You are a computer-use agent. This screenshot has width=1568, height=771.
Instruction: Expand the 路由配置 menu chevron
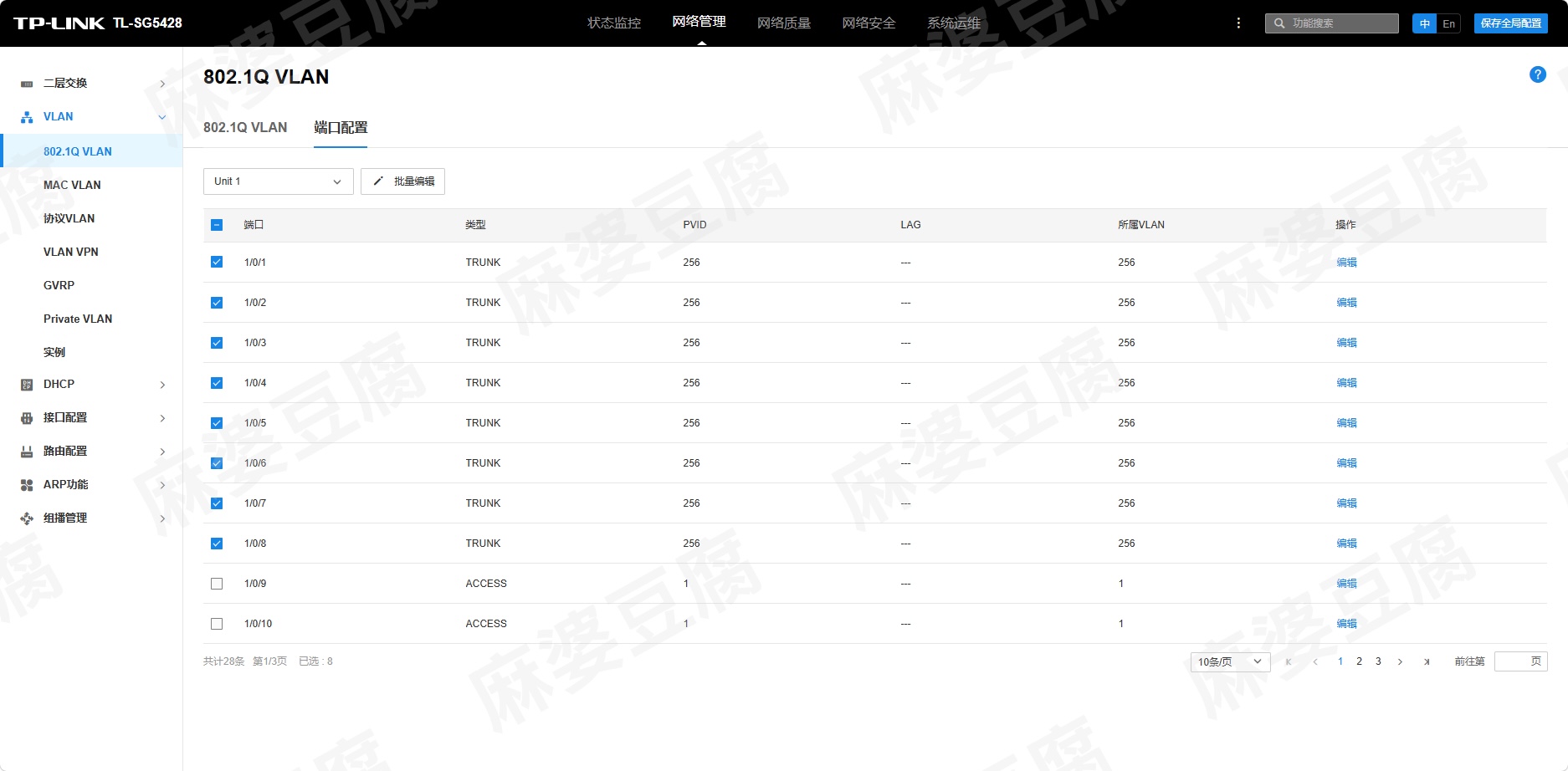tap(162, 452)
